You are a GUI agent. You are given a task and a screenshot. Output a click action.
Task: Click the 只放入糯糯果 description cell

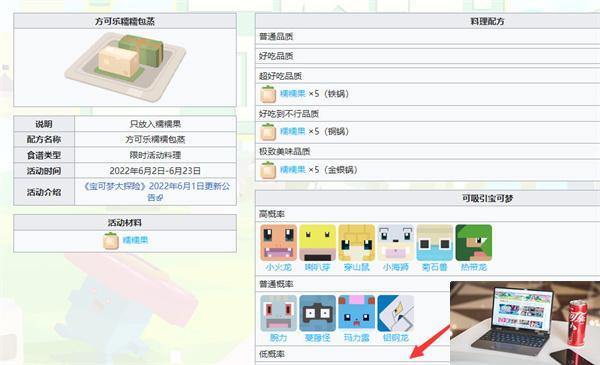click(155, 124)
